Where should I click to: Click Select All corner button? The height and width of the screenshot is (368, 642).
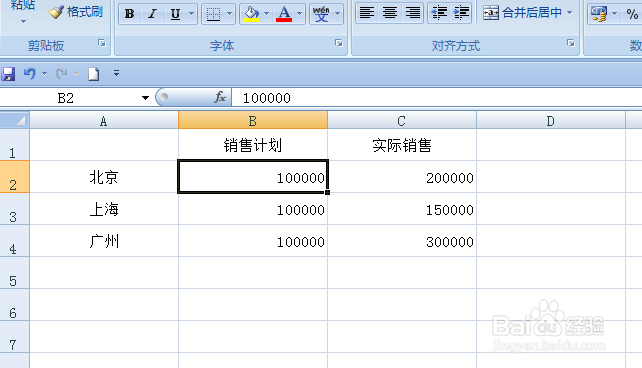[x=15, y=120]
